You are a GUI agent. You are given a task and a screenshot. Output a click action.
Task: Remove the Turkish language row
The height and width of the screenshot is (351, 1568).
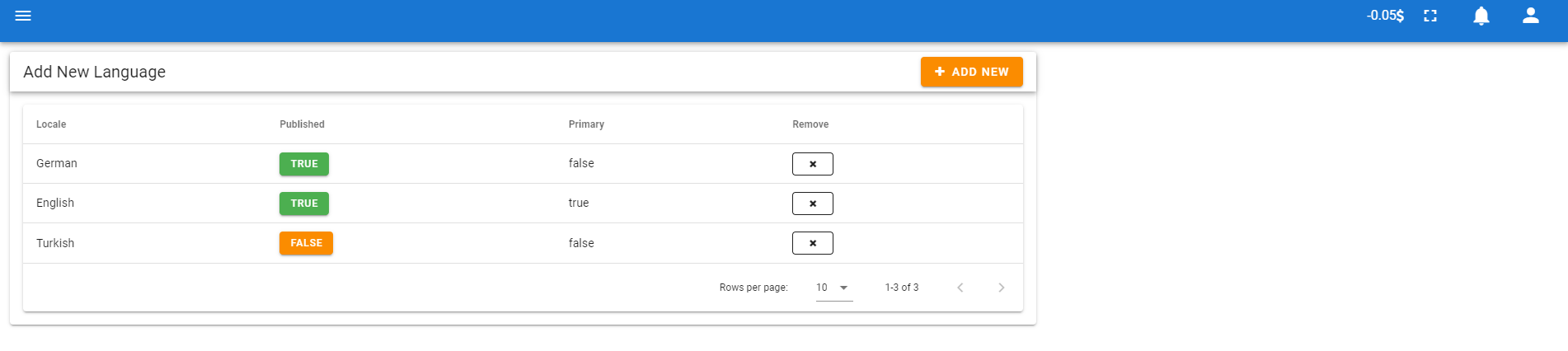812,243
